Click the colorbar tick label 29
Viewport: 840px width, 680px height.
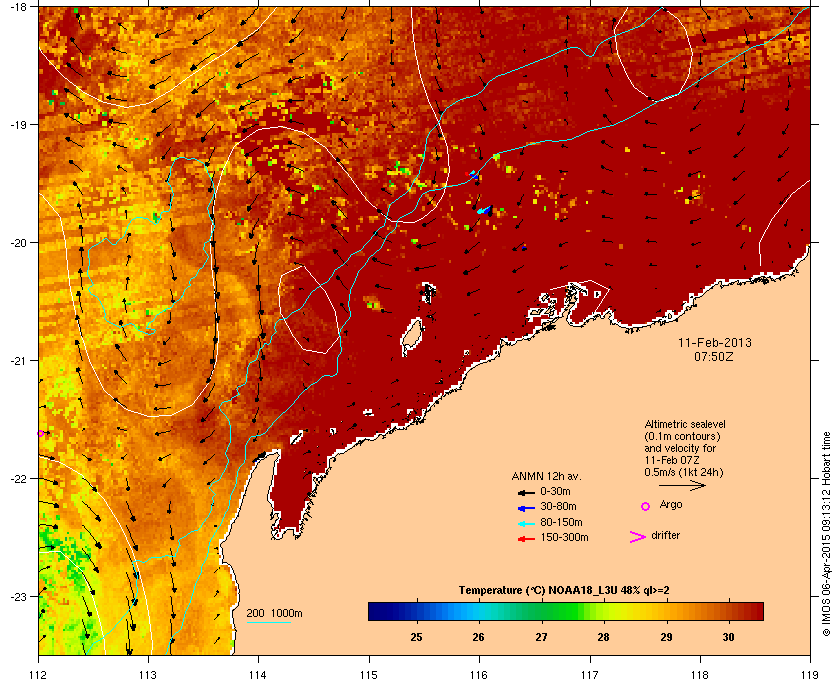[666, 637]
